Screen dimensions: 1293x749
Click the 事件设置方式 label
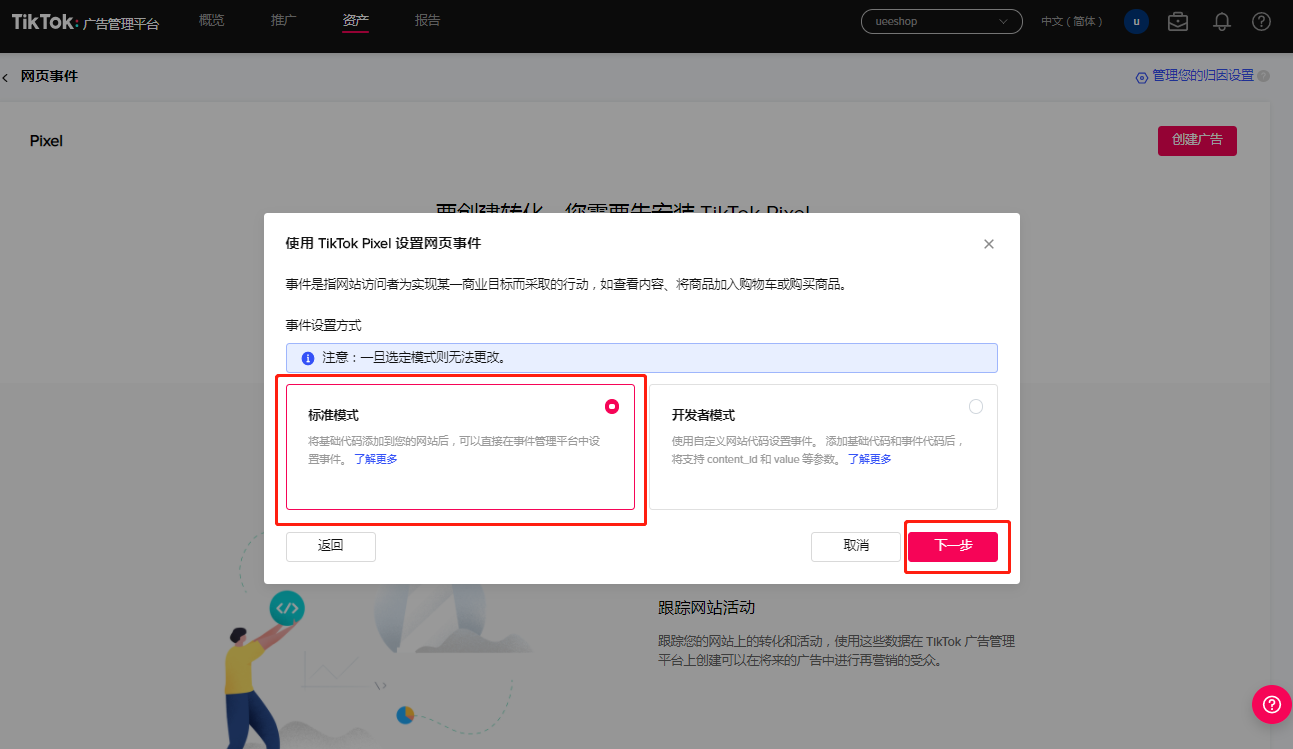(323, 326)
